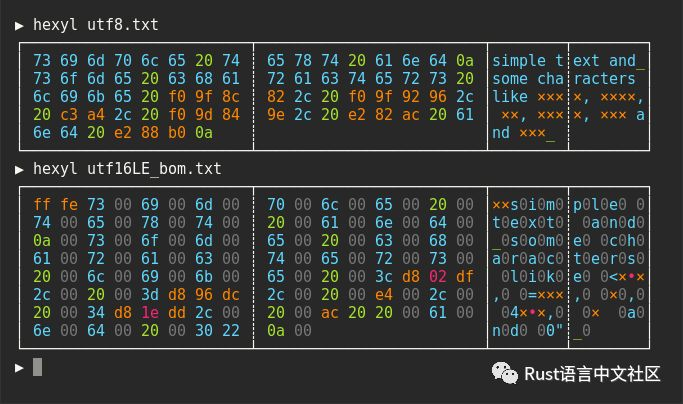Viewport: 683px width, 404px height.
Task: Click the prompt arrow before 'hexyl utf16LE_bom.txt'
Action: [19, 170]
